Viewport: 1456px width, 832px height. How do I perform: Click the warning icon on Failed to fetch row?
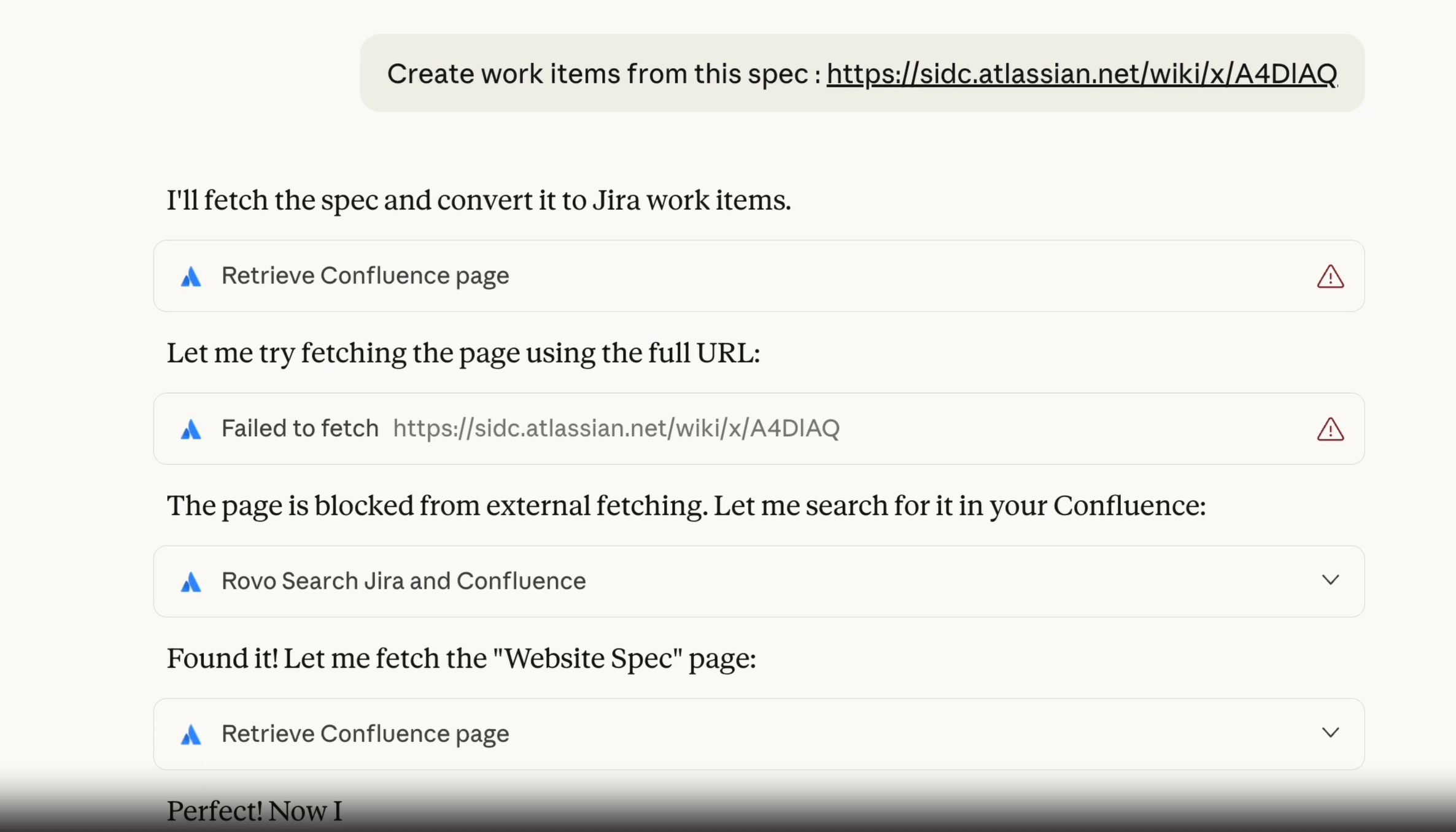click(1330, 429)
